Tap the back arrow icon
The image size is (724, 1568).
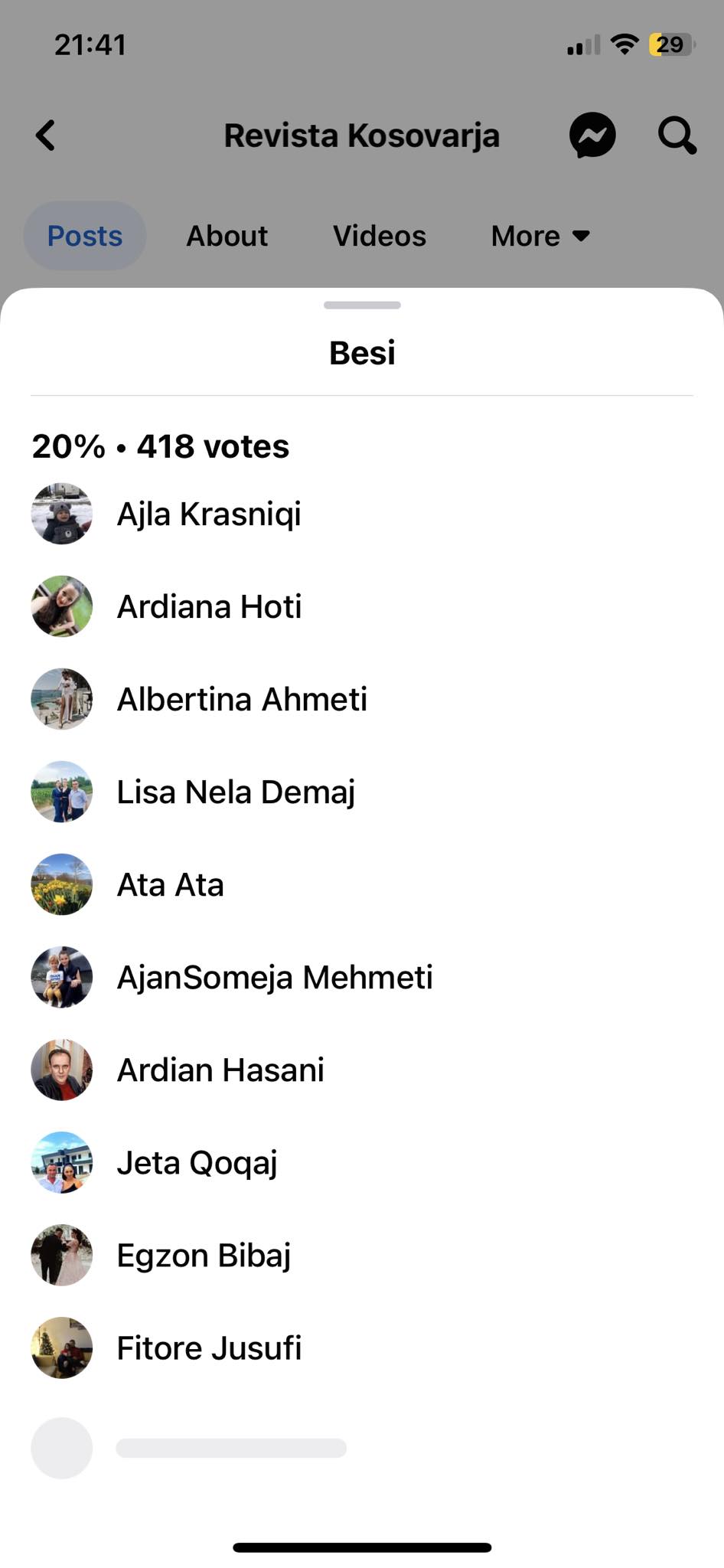point(46,136)
